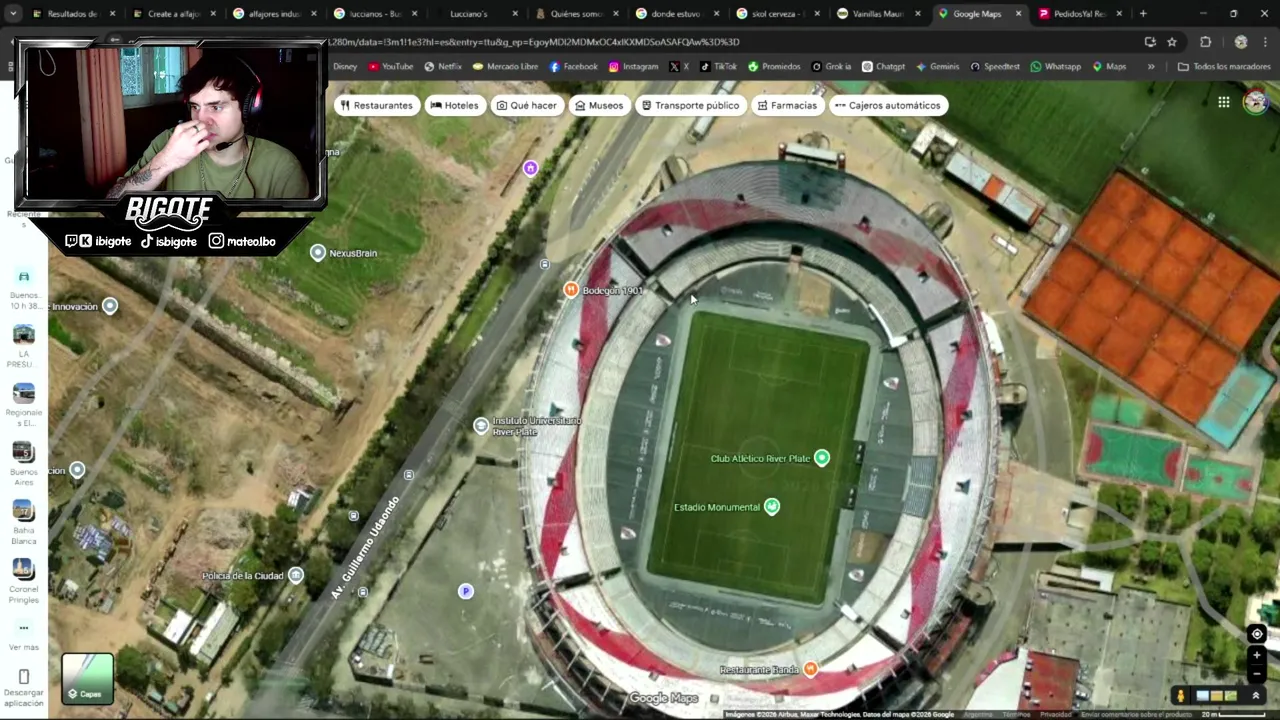Open Privacidad footer link

click(x=1055, y=715)
